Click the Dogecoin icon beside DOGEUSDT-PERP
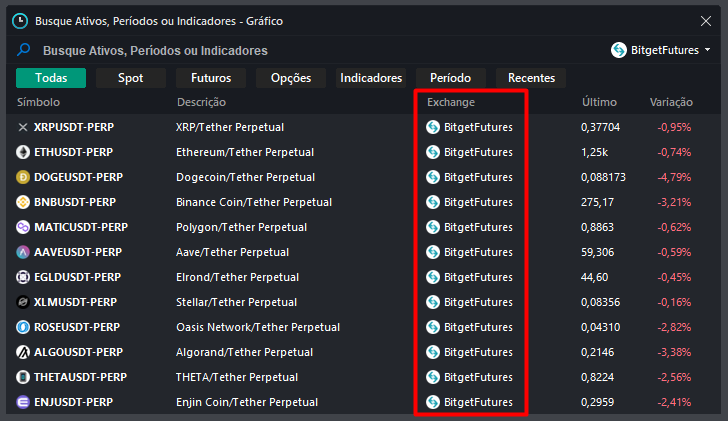 tap(23, 177)
